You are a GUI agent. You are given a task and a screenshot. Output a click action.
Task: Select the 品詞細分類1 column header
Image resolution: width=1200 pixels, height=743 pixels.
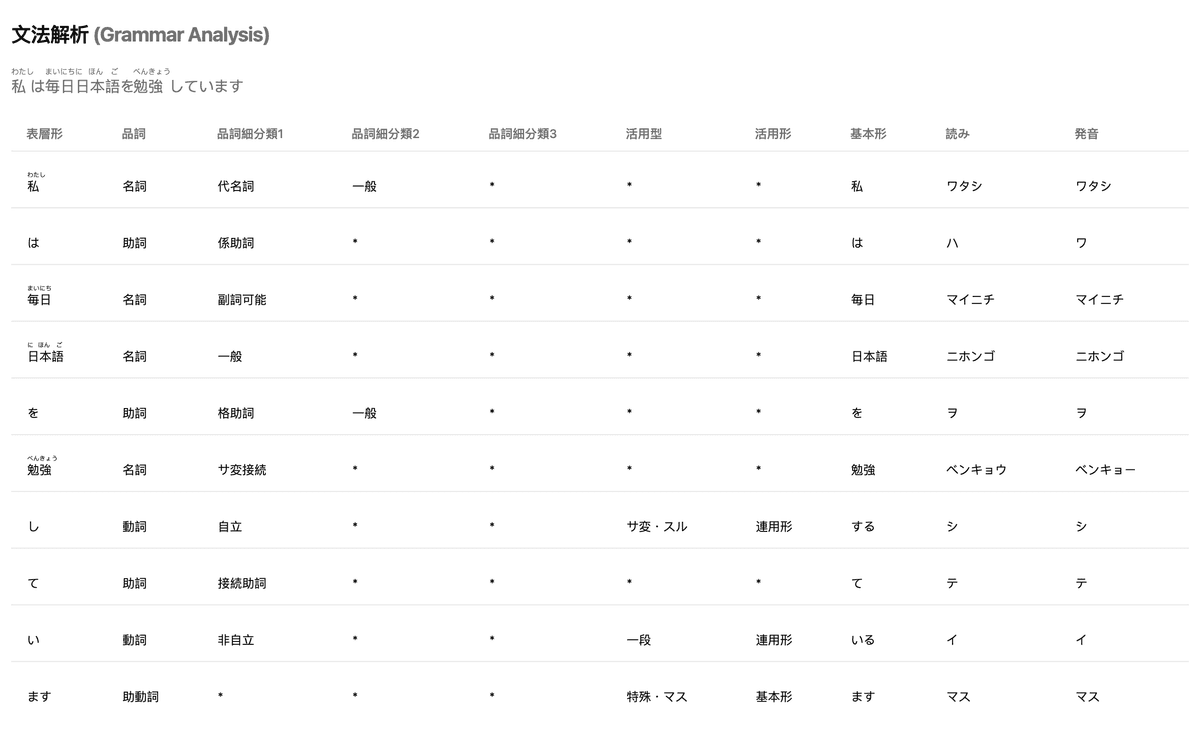tap(250, 133)
